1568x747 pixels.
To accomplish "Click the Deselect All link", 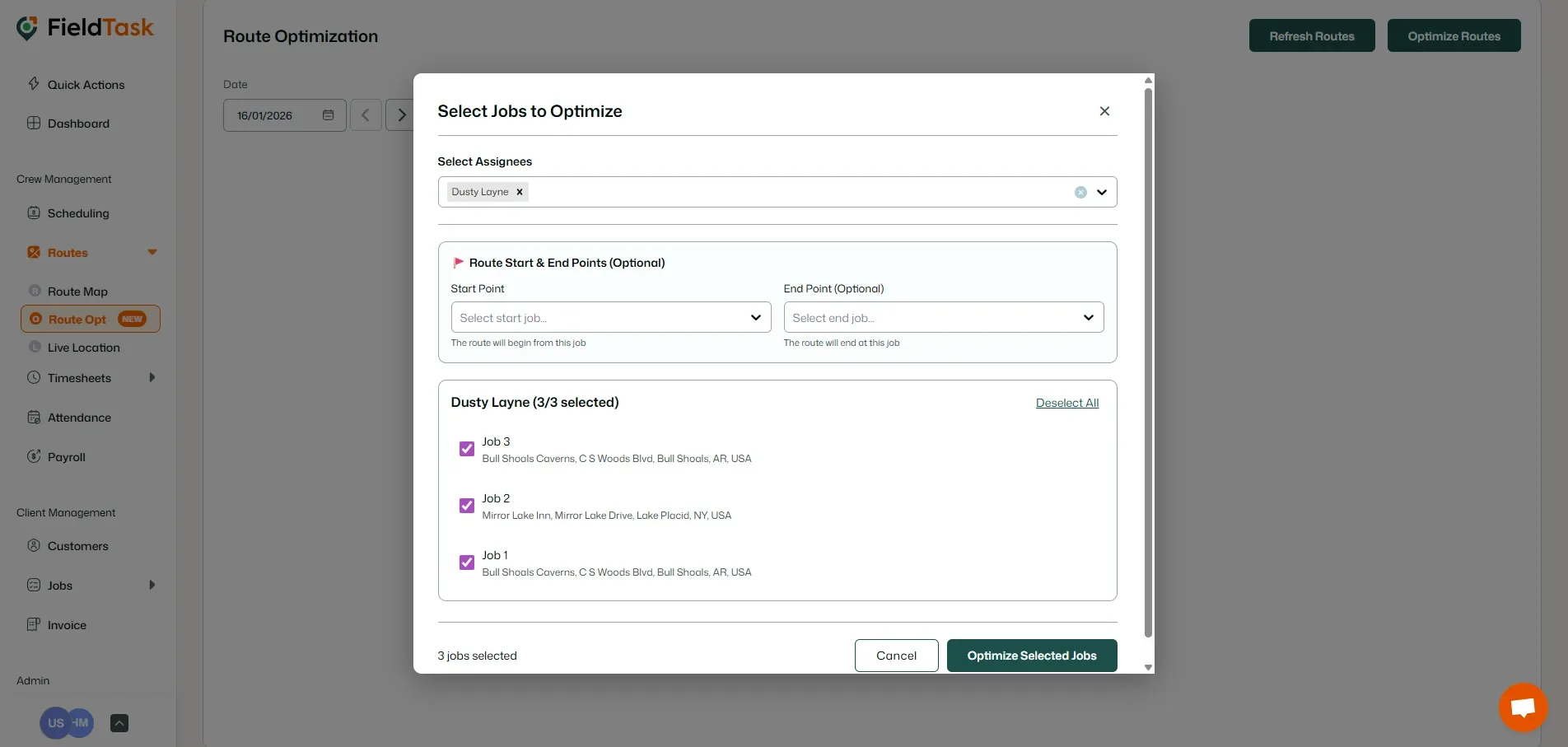I will click(1066, 403).
